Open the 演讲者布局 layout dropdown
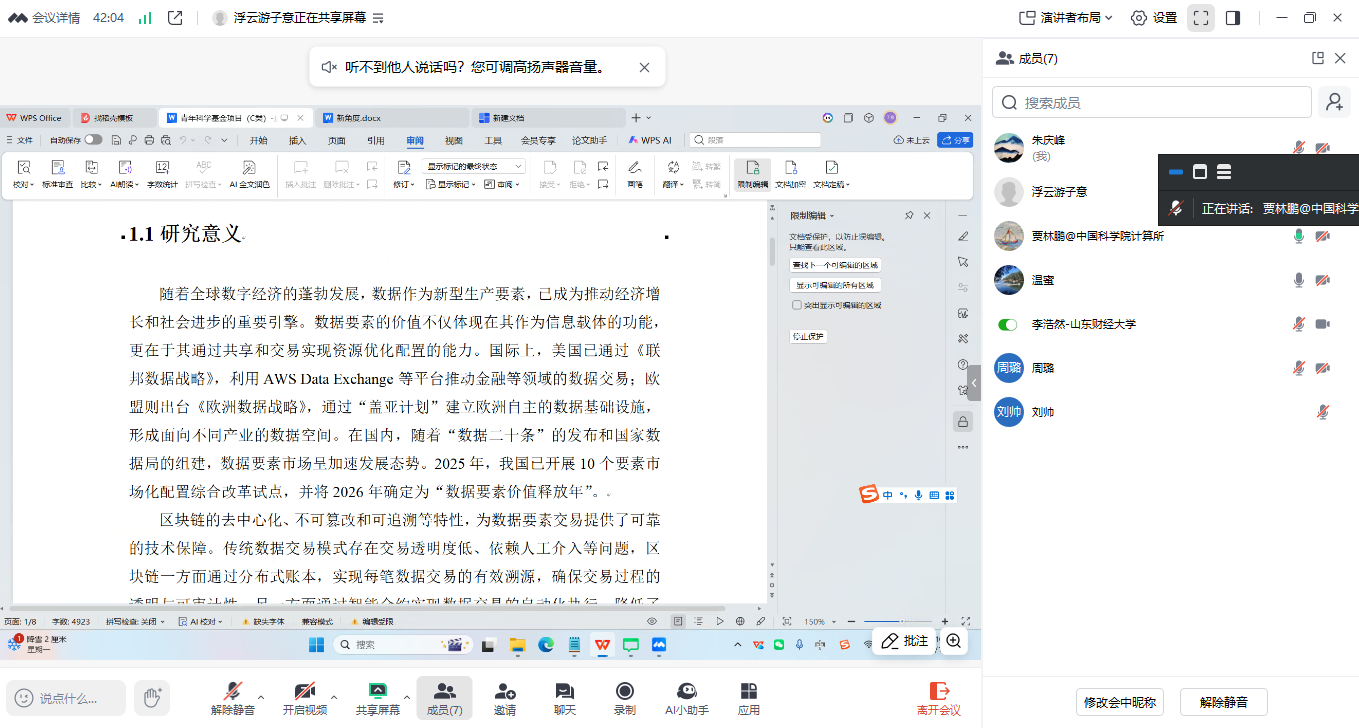 tap(1067, 18)
